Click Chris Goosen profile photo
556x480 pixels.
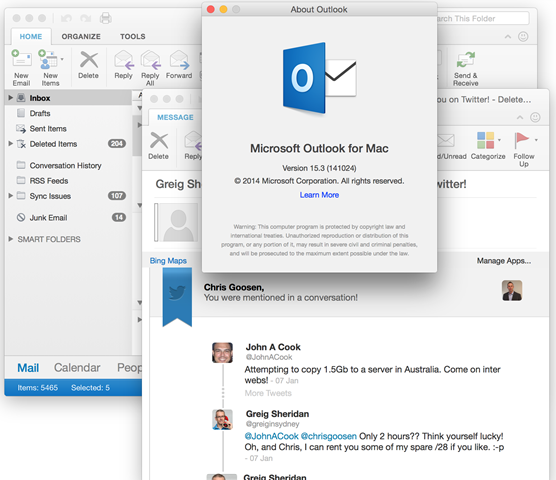click(512, 290)
